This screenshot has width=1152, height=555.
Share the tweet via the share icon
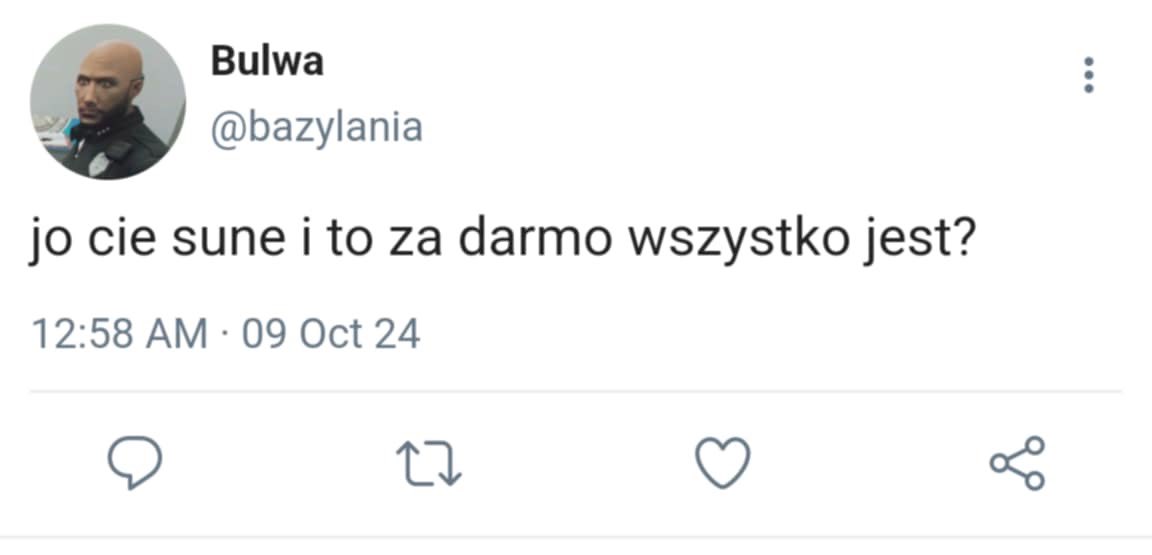(x=1017, y=462)
